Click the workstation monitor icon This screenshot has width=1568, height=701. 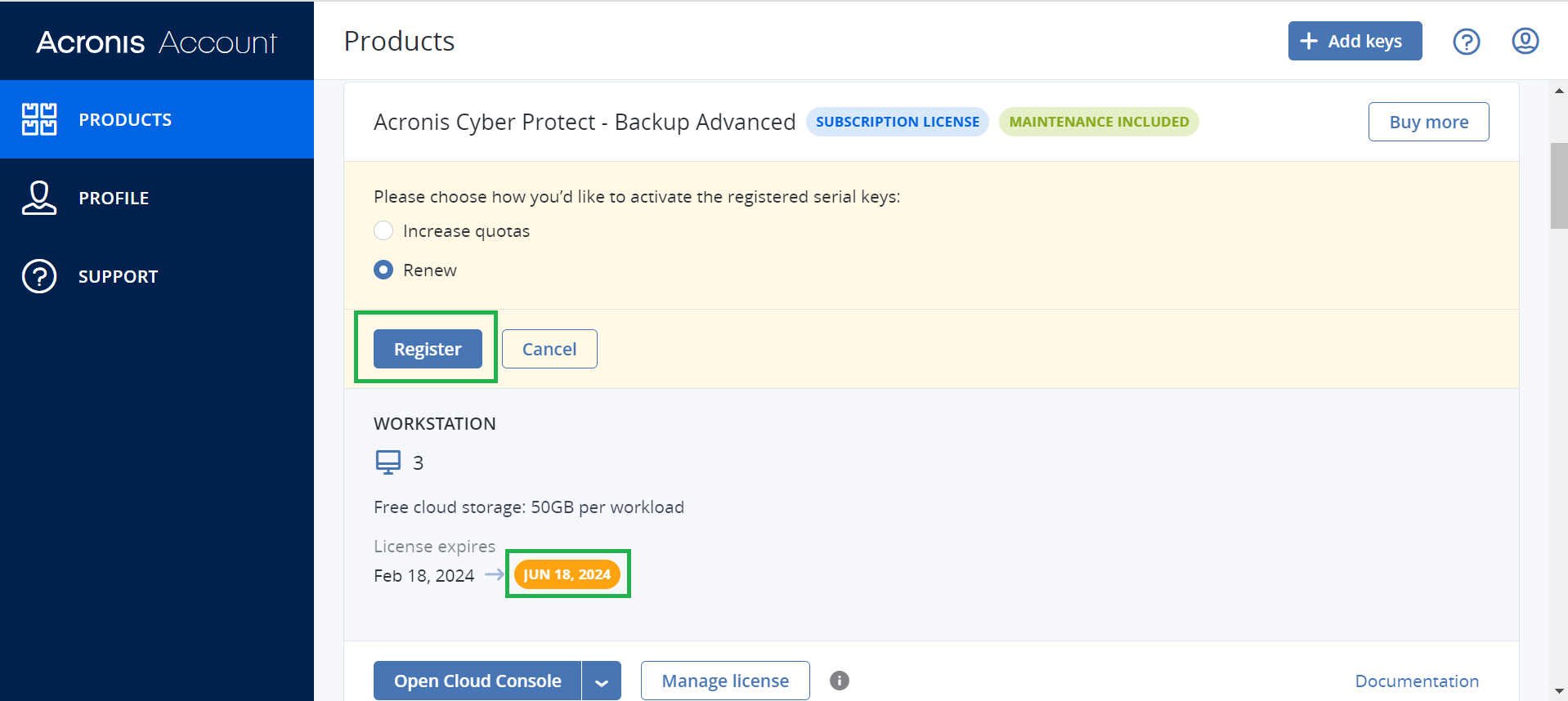[x=388, y=462]
